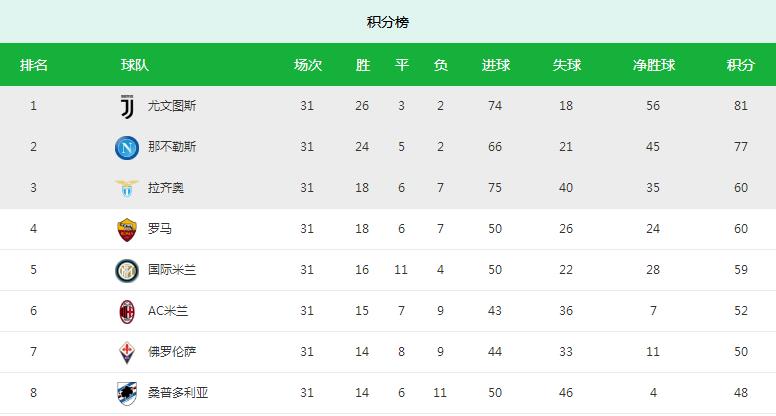Open the 佛罗伦萨 team name
This screenshot has height=416, width=776.
coord(172,352)
